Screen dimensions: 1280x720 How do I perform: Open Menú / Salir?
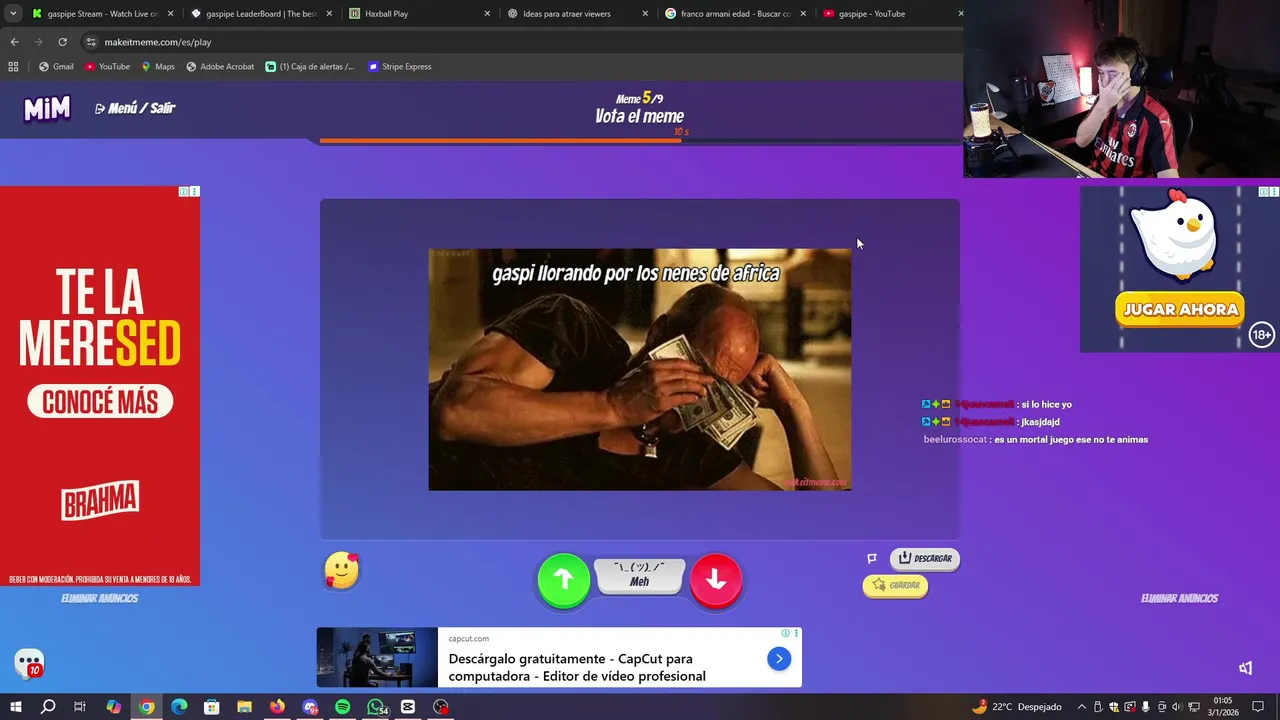point(134,108)
